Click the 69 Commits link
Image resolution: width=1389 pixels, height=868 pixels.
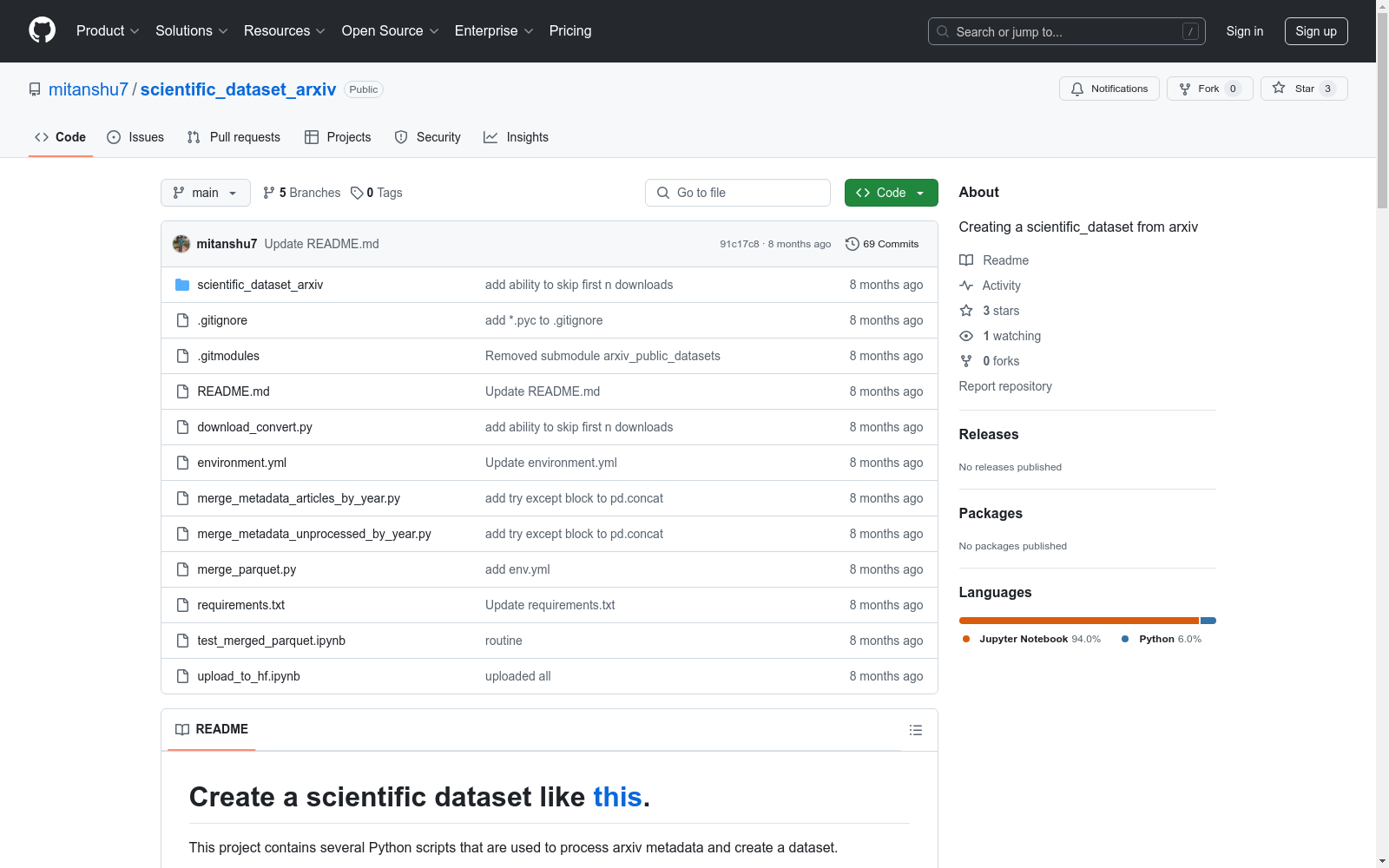(882, 244)
